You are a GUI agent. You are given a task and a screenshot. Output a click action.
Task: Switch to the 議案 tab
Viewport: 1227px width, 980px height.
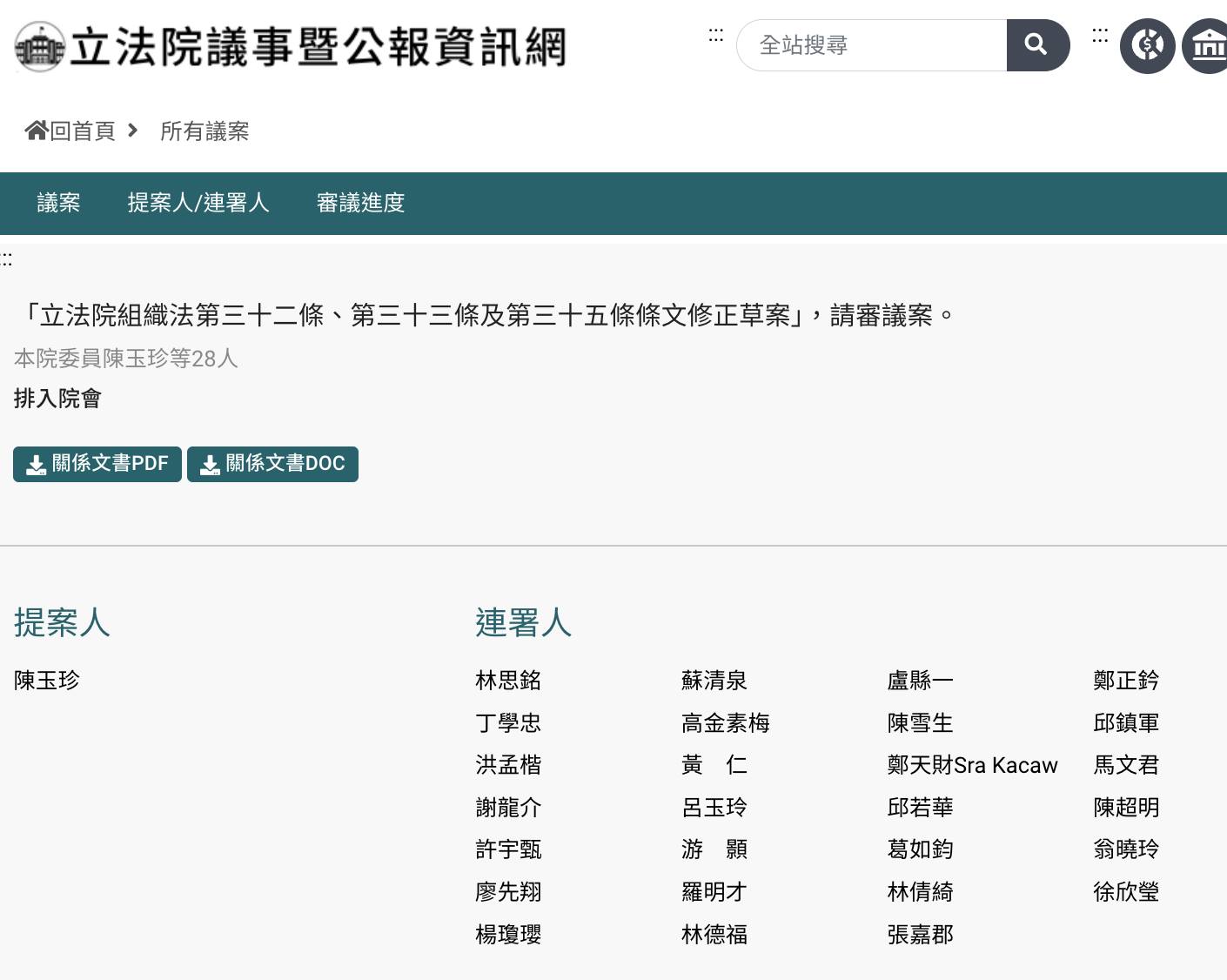pyautogui.click(x=58, y=203)
